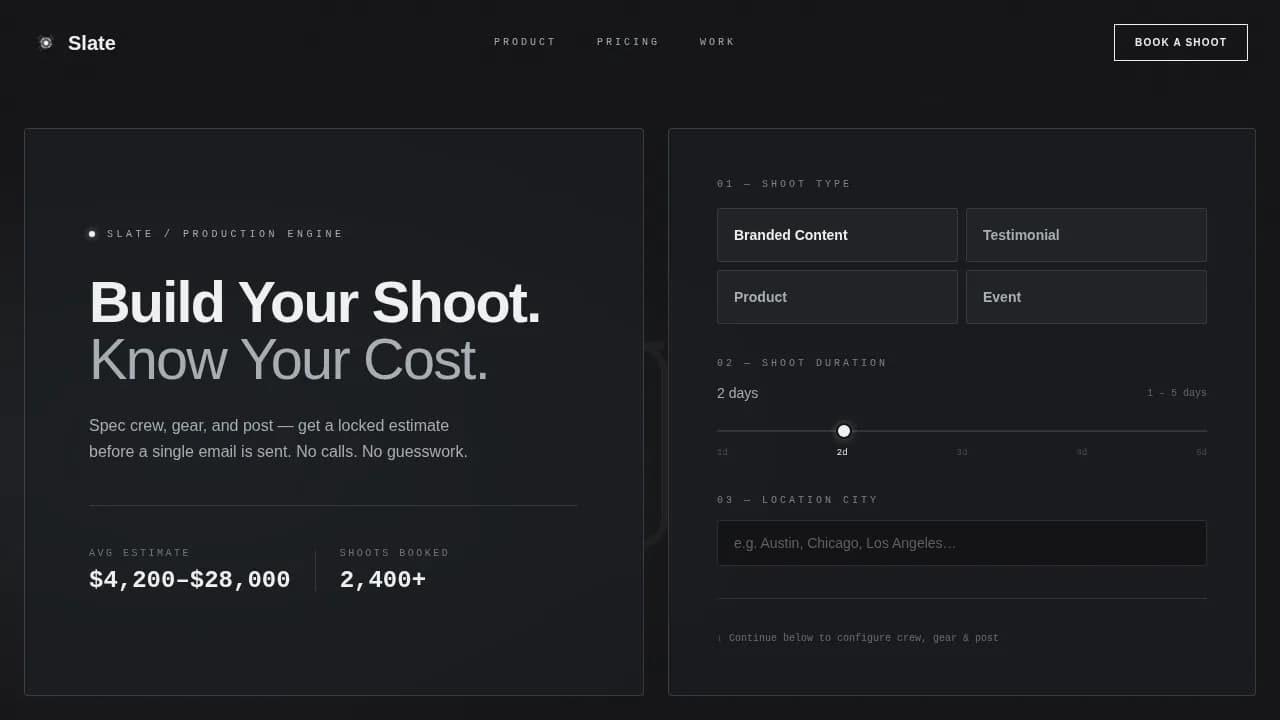The width and height of the screenshot is (1280, 720).
Task: Open the PRICING navigation menu
Action: pos(627,42)
